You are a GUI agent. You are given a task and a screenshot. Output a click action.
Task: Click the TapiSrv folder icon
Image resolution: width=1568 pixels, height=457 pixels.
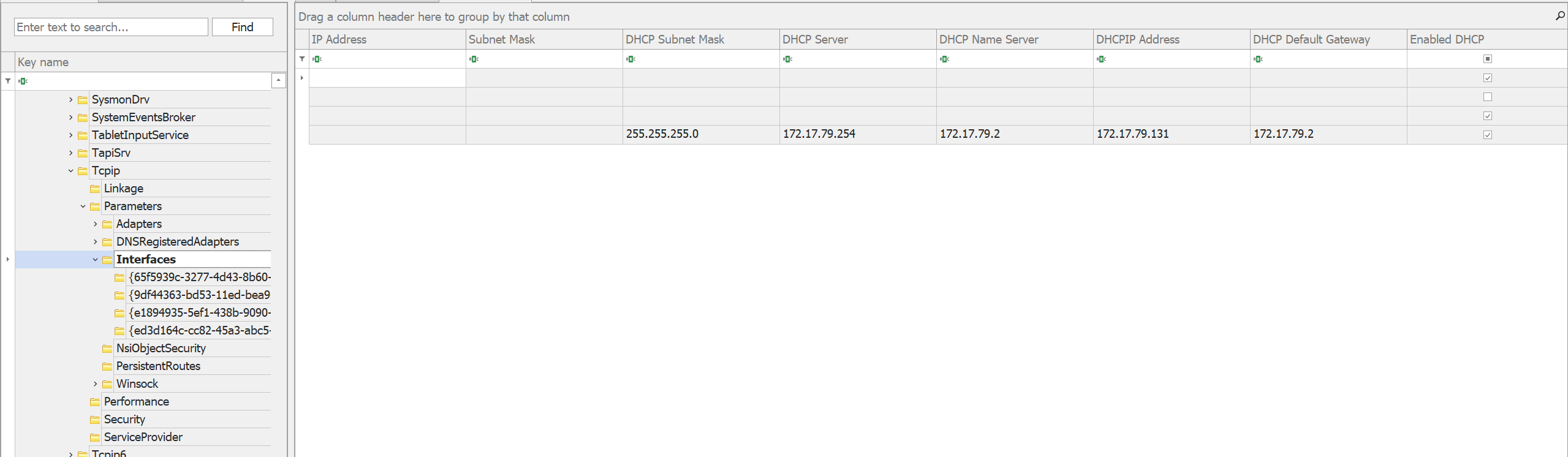tap(83, 153)
